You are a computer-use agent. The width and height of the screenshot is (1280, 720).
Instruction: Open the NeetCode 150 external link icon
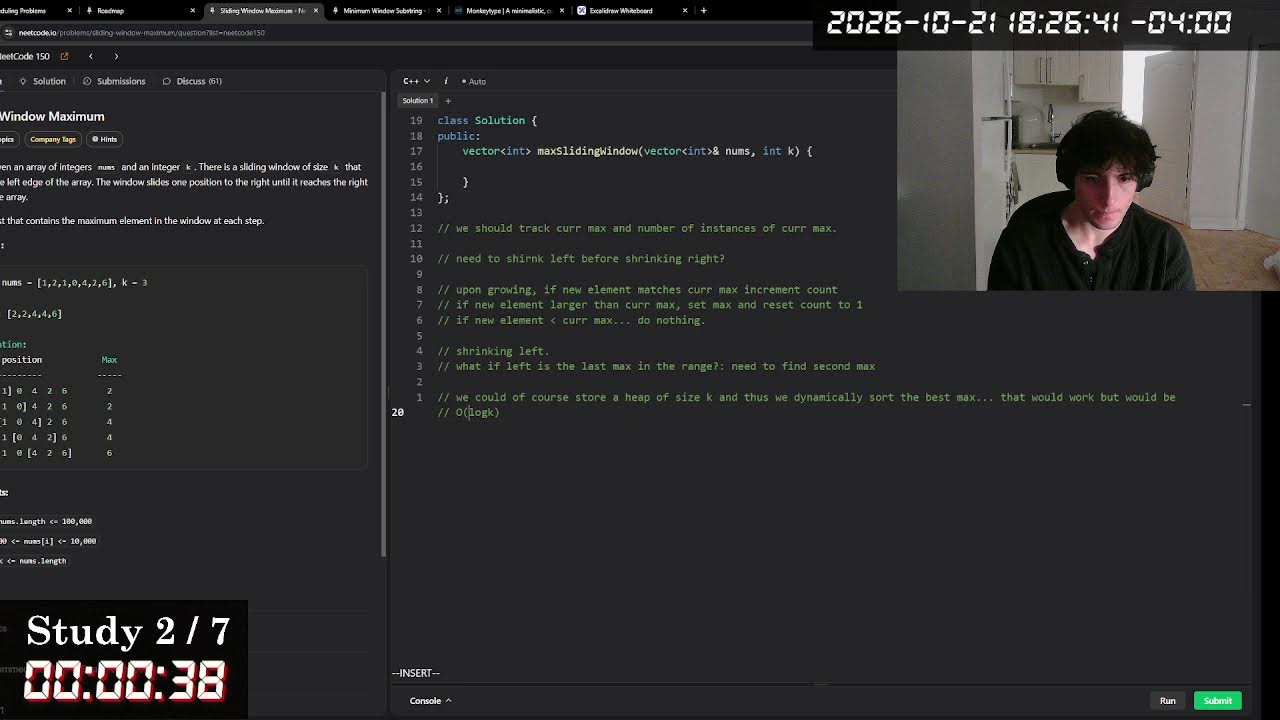[64, 56]
